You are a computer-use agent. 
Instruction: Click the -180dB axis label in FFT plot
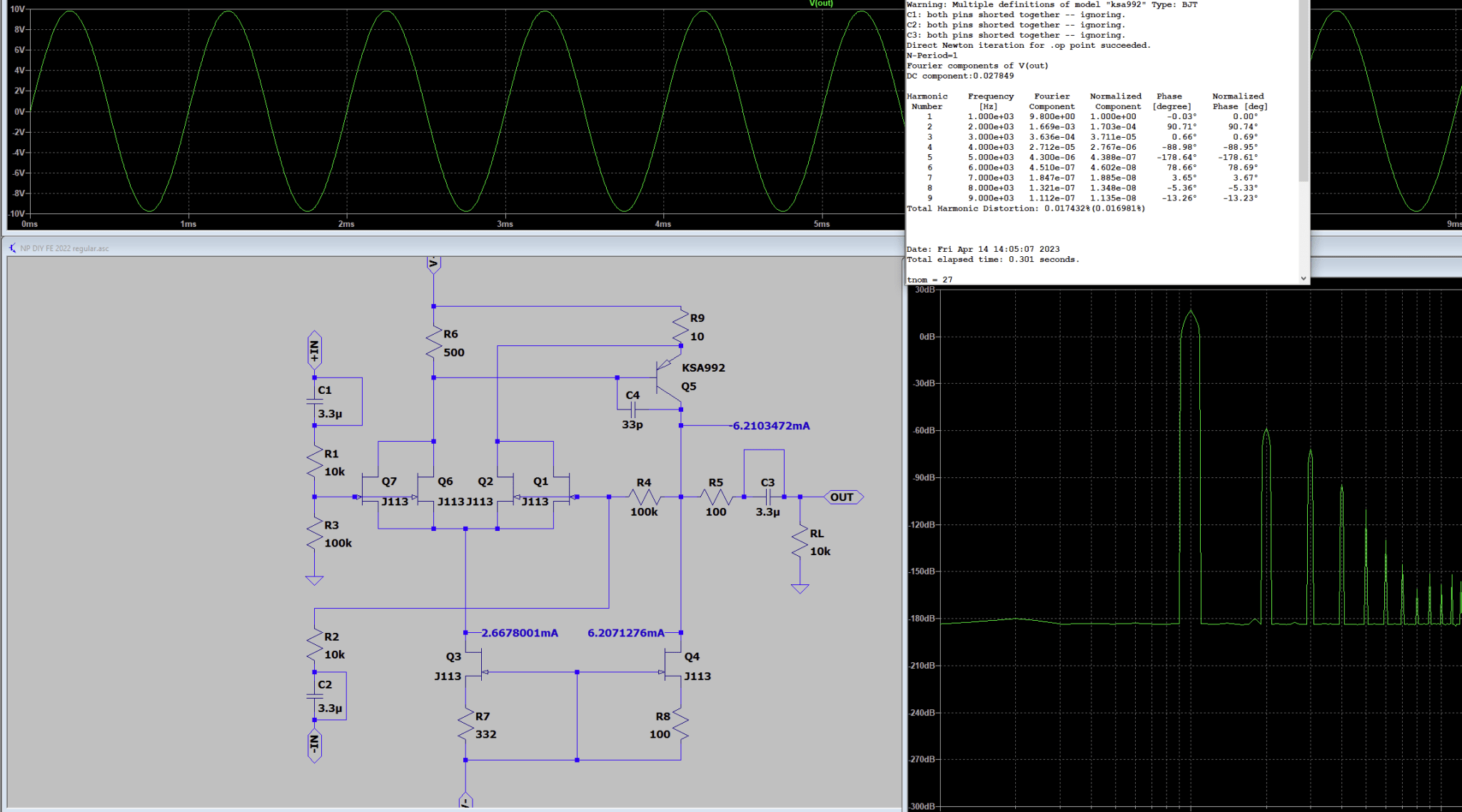pos(922,619)
